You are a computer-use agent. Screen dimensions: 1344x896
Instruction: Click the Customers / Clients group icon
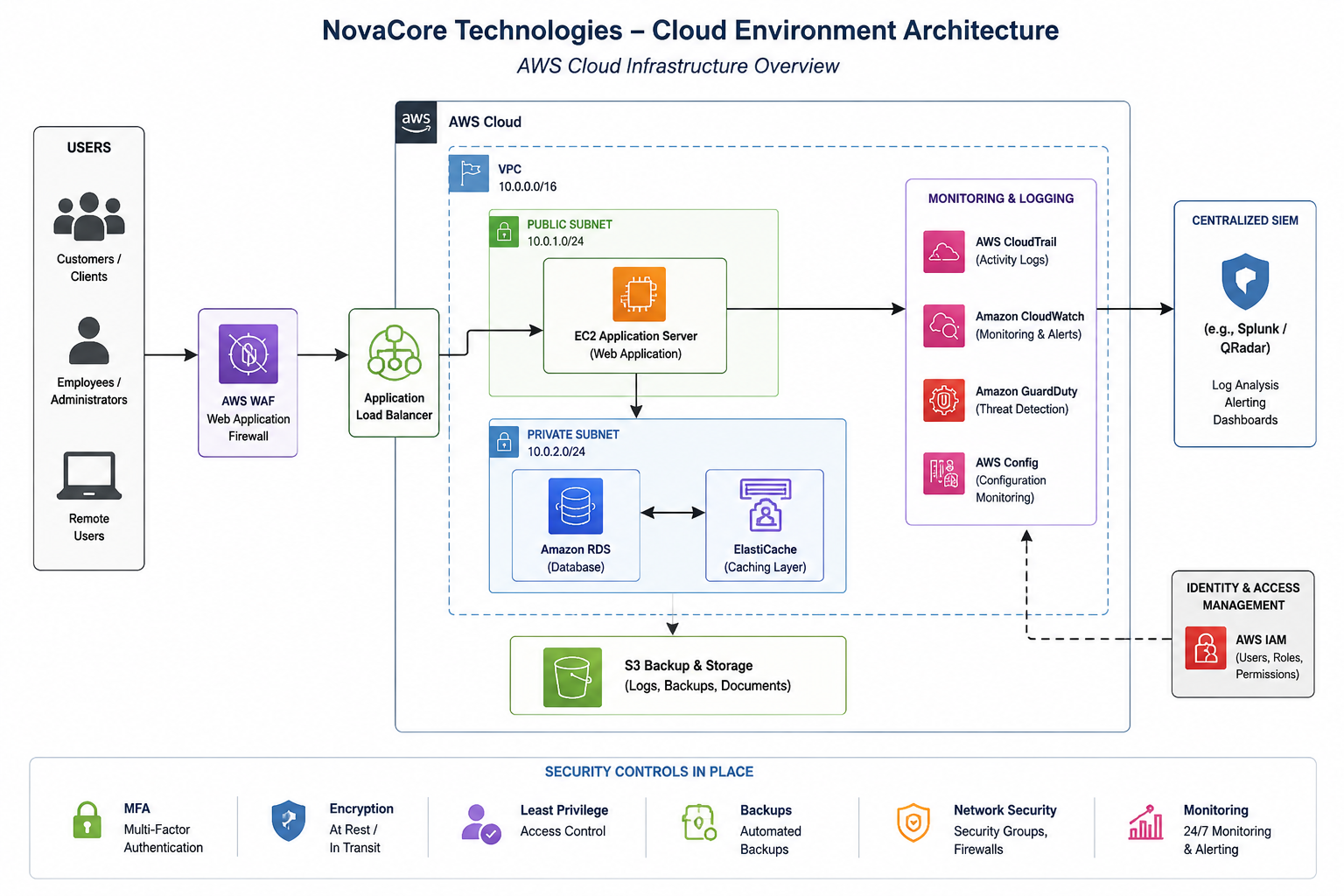click(89, 216)
